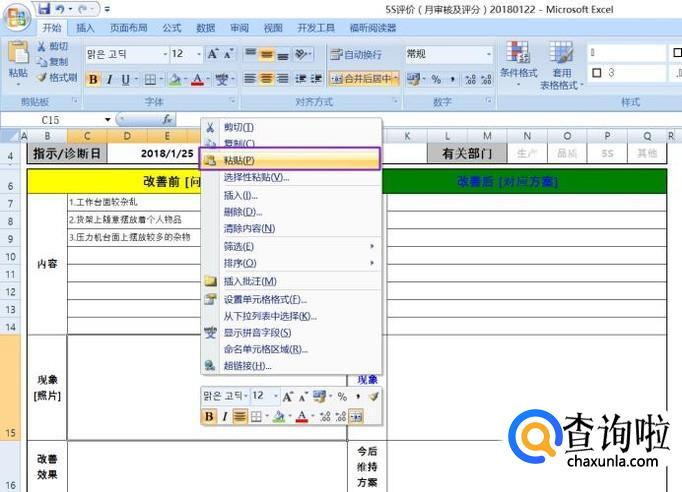
Task: Click the ribbon Increase Indent icon
Action: 316,79
